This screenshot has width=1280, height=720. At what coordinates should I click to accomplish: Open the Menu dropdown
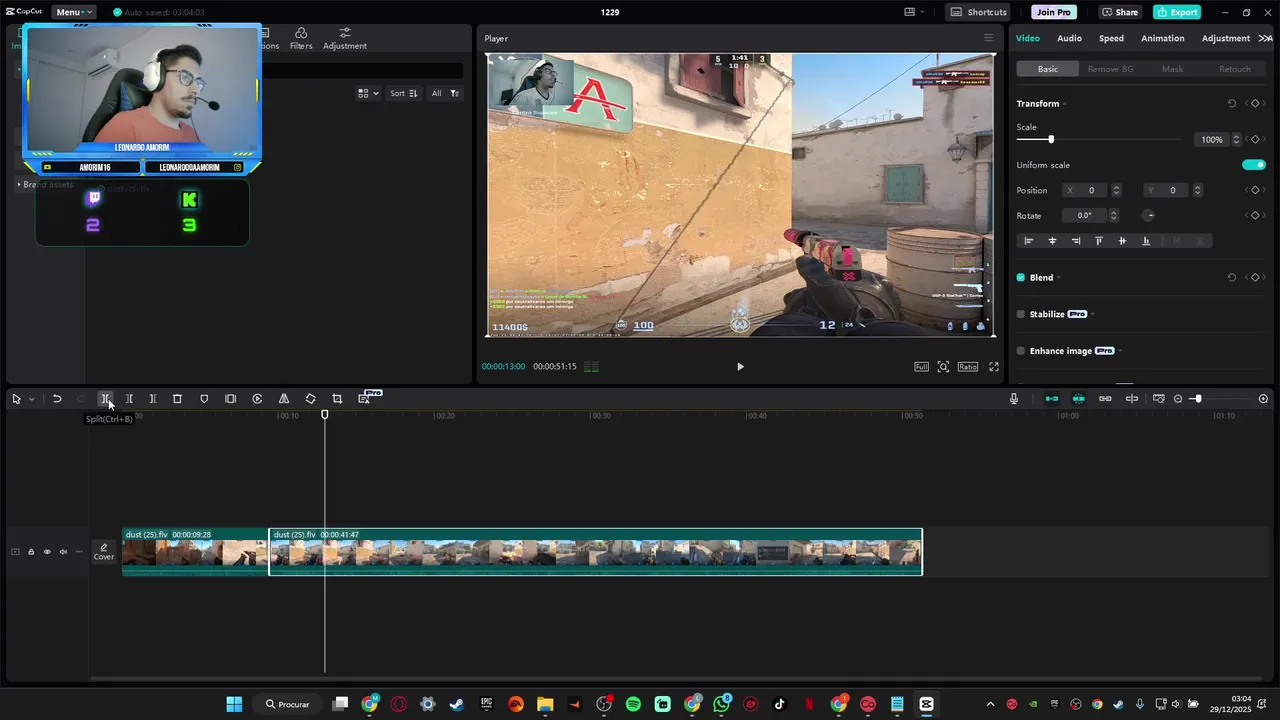point(73,12)
